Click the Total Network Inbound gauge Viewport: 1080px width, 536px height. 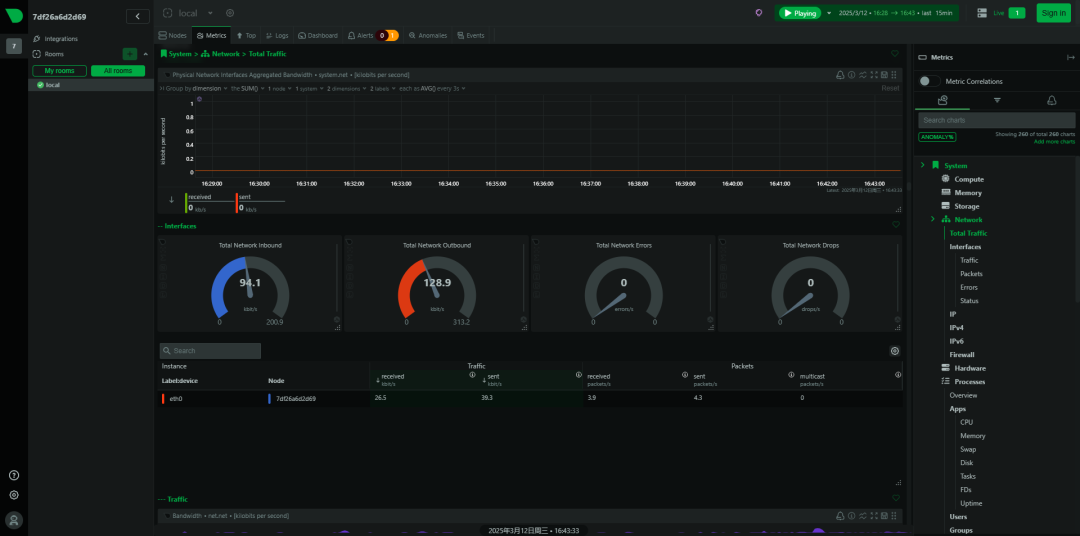(x=250, y=285)
